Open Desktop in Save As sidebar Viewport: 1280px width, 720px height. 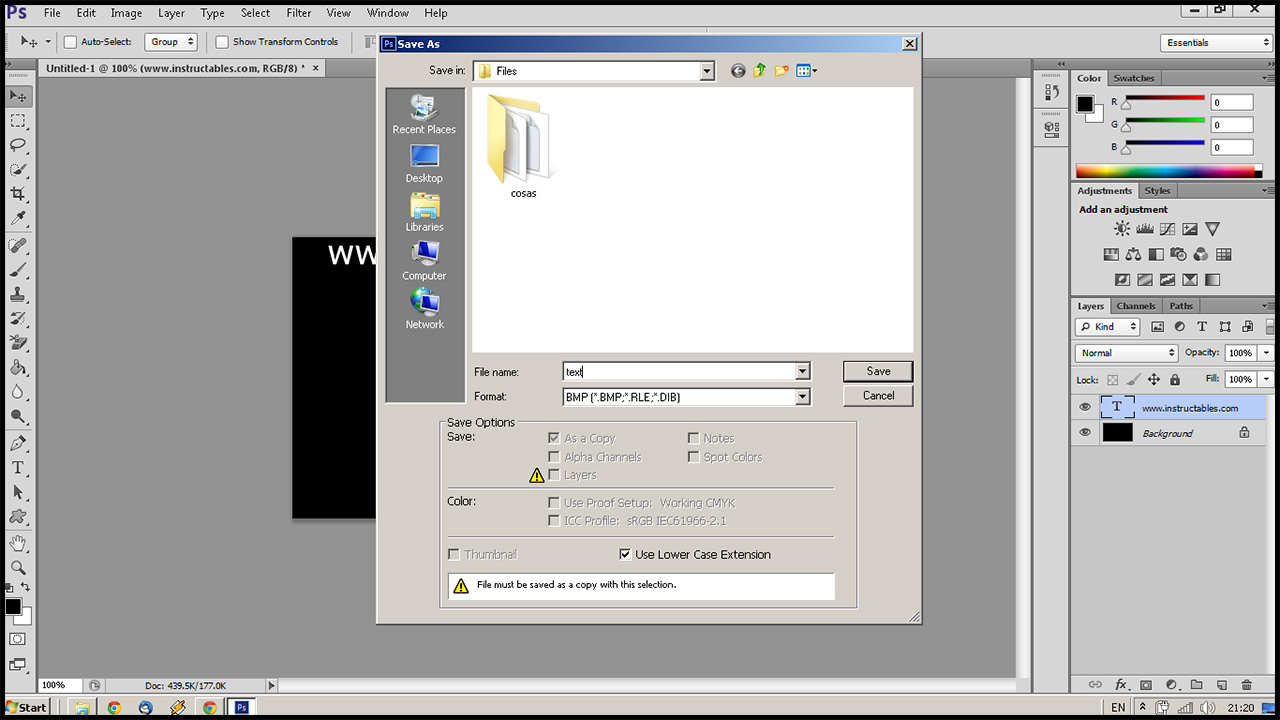click(x=424, y=165)
